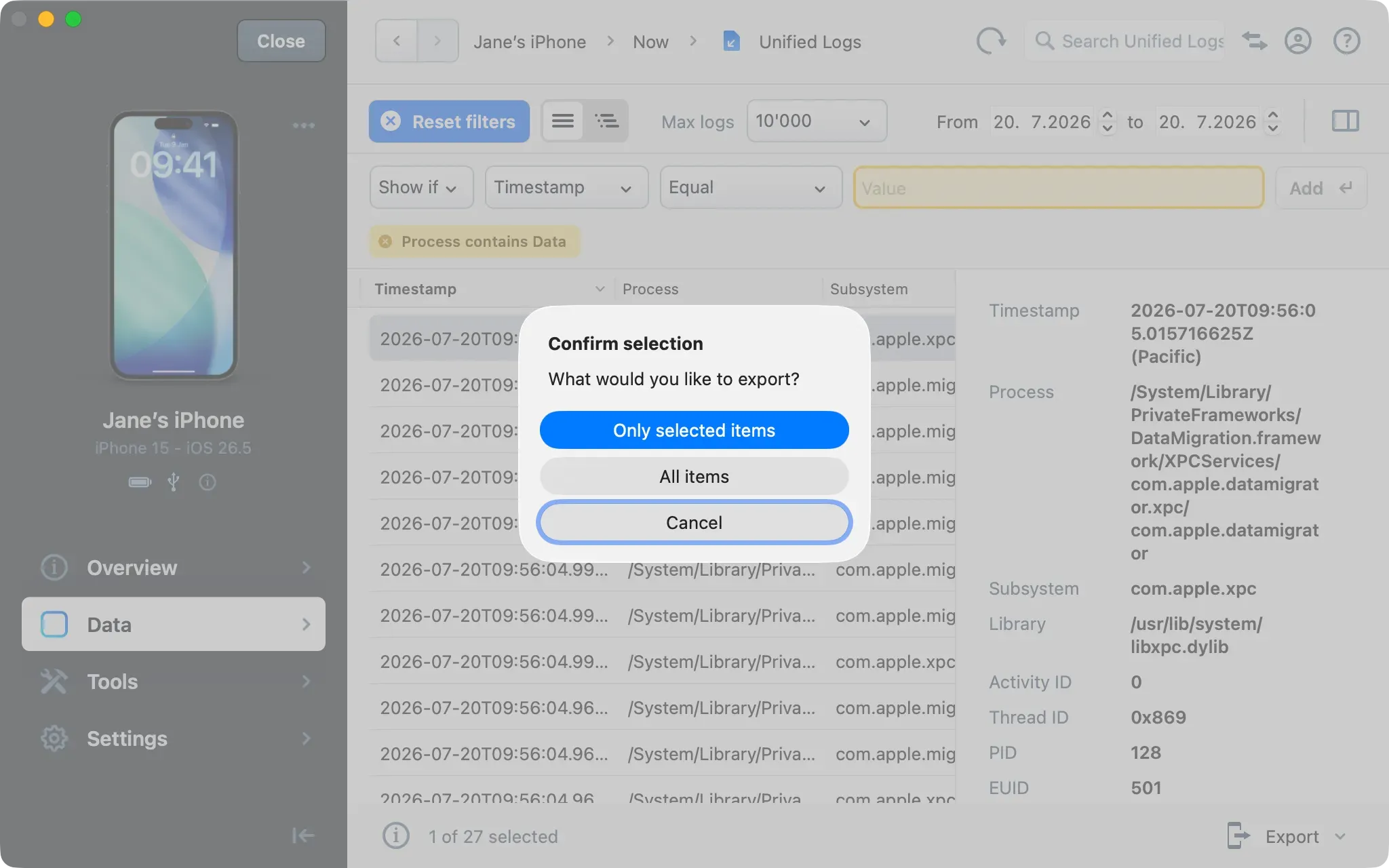Open Tools in the sidebar

pyautogui.click(x=174, y=681)
